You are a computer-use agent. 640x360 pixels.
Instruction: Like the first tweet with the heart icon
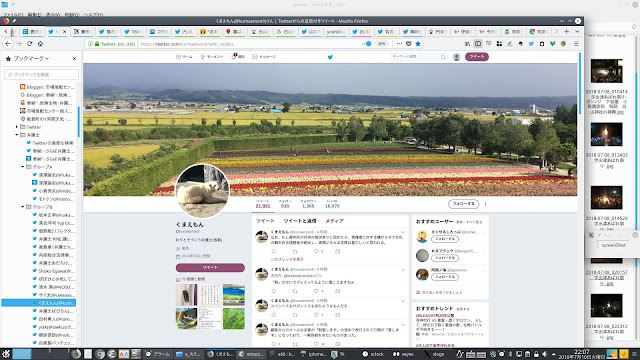coord(316,251)
